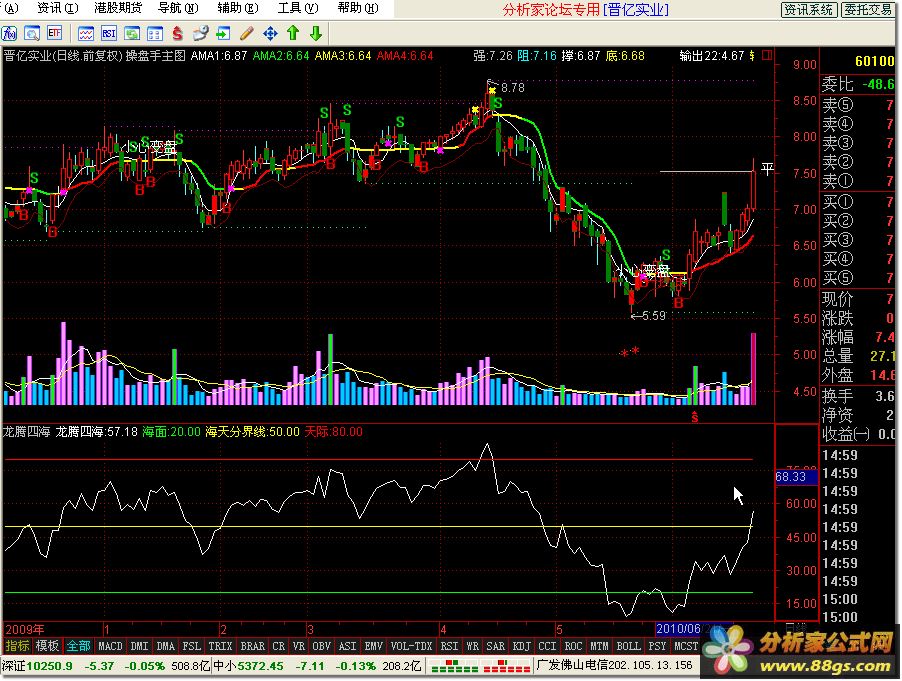Click the 晋亿实业 title link in header
The image size is (902, 681).
click(x=636, y=10)
